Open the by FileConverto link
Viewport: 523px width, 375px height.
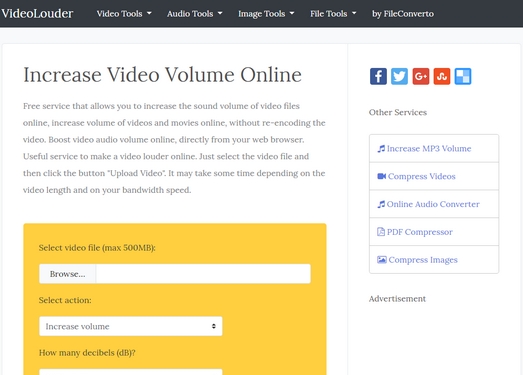pos(403,14)
